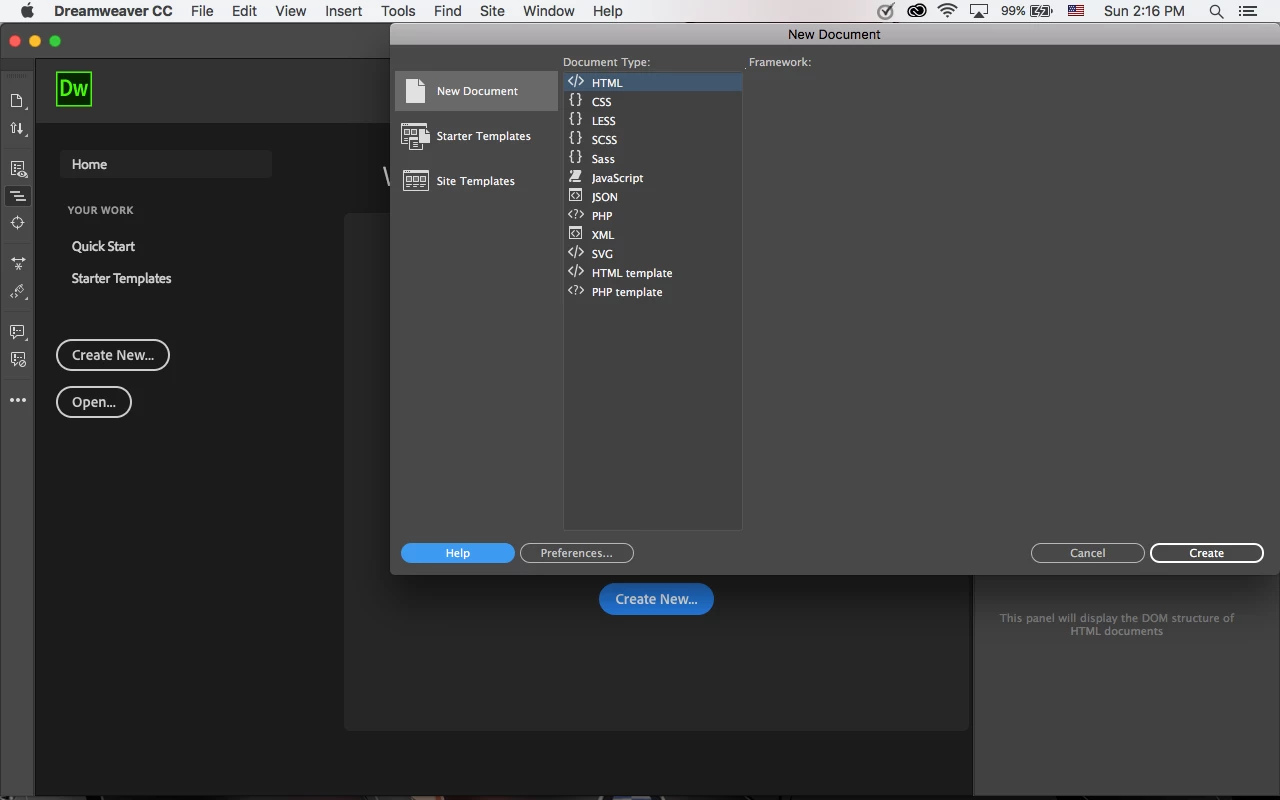Open macOS Notification Center icon
This screenshot has height=800, width=1280.
coord(1247,11)
